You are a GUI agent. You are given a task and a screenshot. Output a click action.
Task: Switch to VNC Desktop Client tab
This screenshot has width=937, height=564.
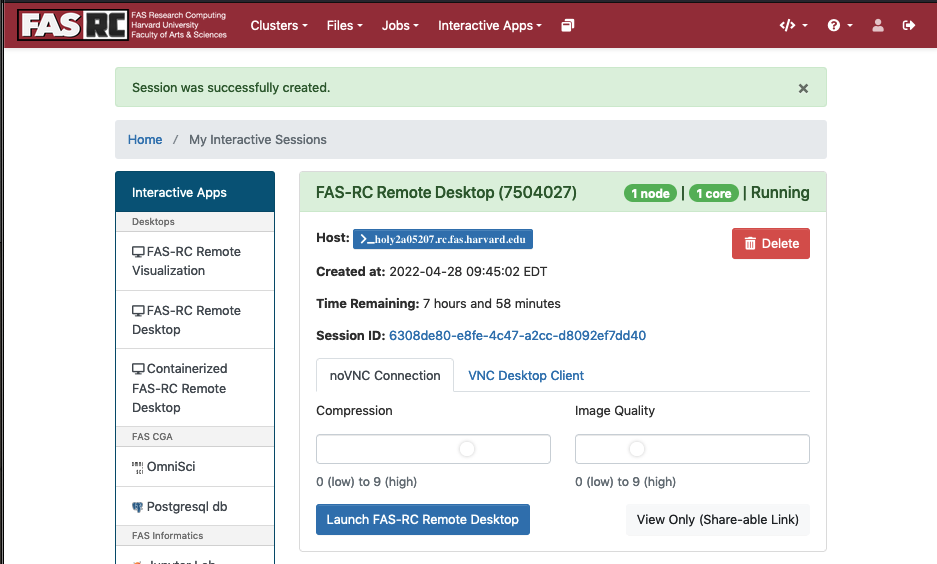[526, 376]
